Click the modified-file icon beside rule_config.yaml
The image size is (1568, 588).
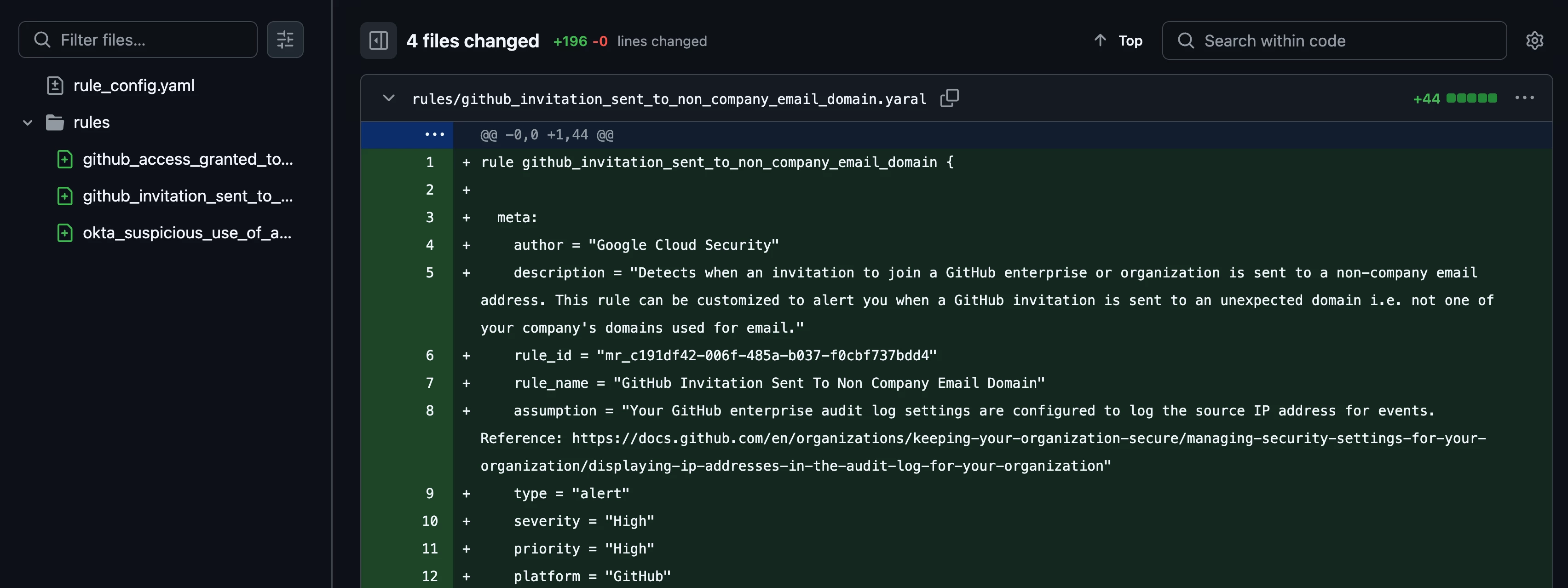pos(55,86)
